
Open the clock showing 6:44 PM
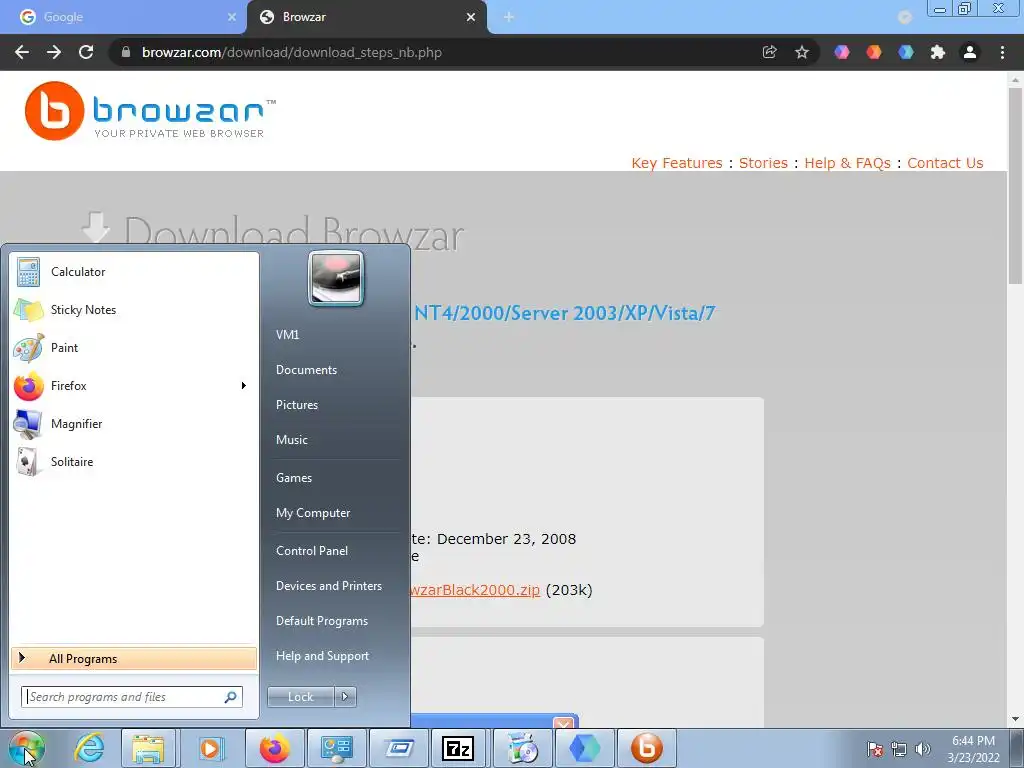973,749
